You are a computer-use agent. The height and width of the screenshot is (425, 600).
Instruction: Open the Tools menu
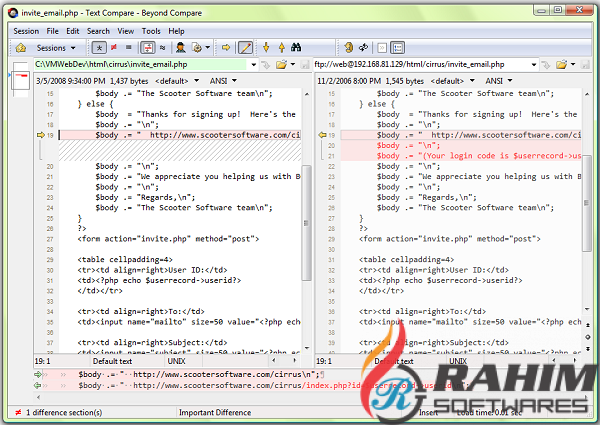click(x=151, y=31)
